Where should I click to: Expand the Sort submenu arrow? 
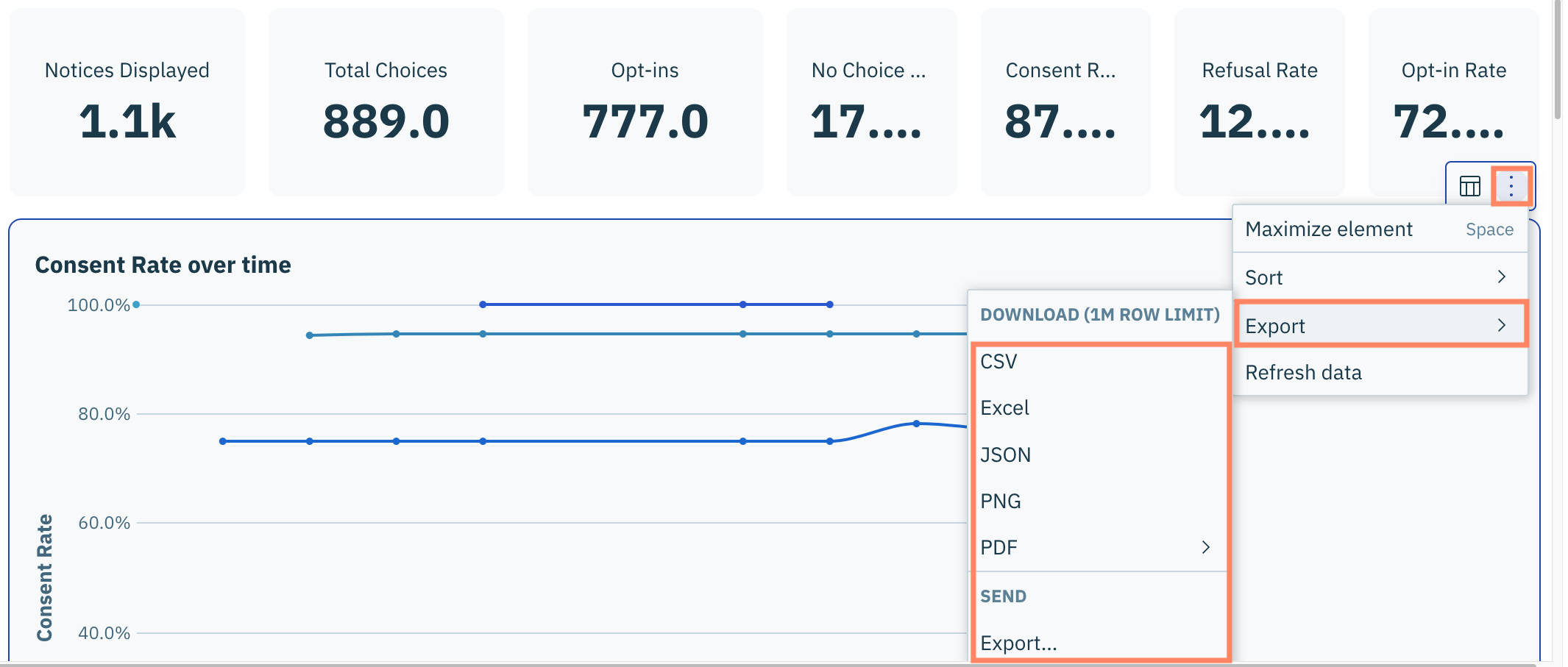pyautogui.click(x=1501, y=277)
